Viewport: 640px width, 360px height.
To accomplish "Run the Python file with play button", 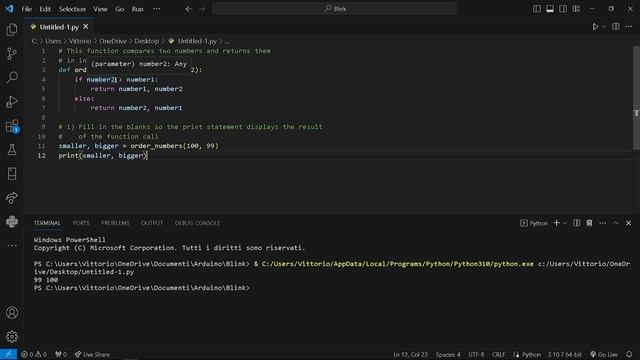I will click(x=595, y=27).
